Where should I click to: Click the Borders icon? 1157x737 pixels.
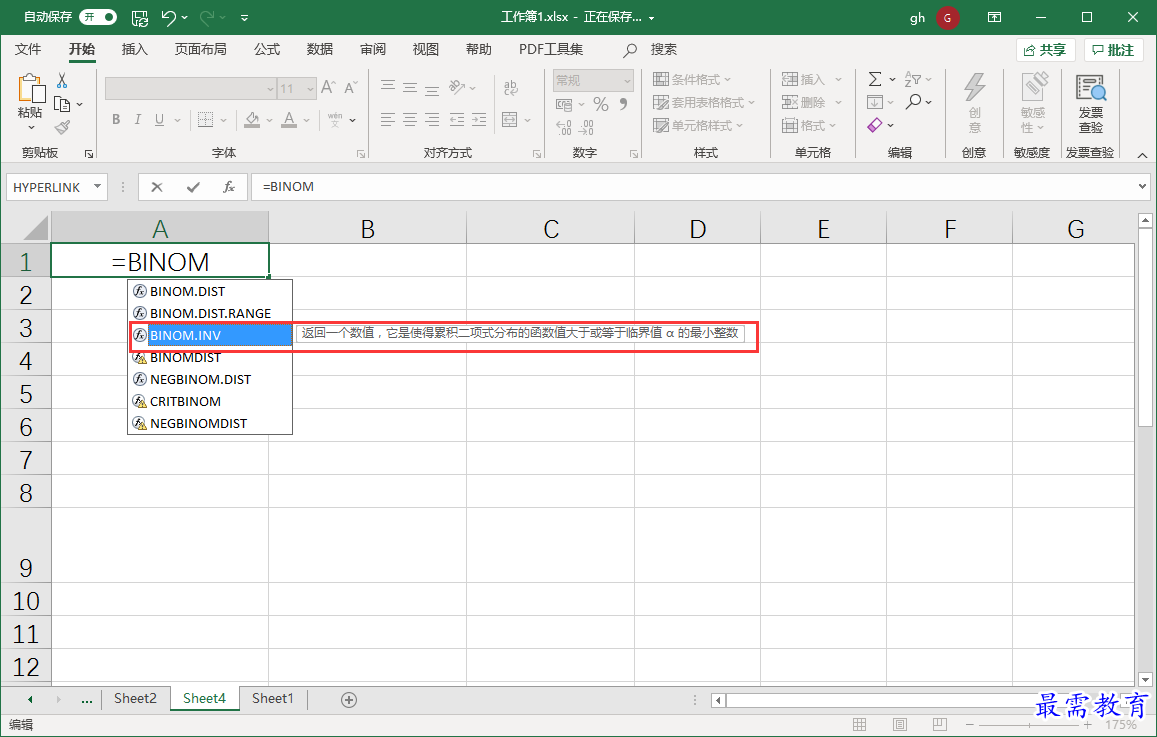pos(205,120)
